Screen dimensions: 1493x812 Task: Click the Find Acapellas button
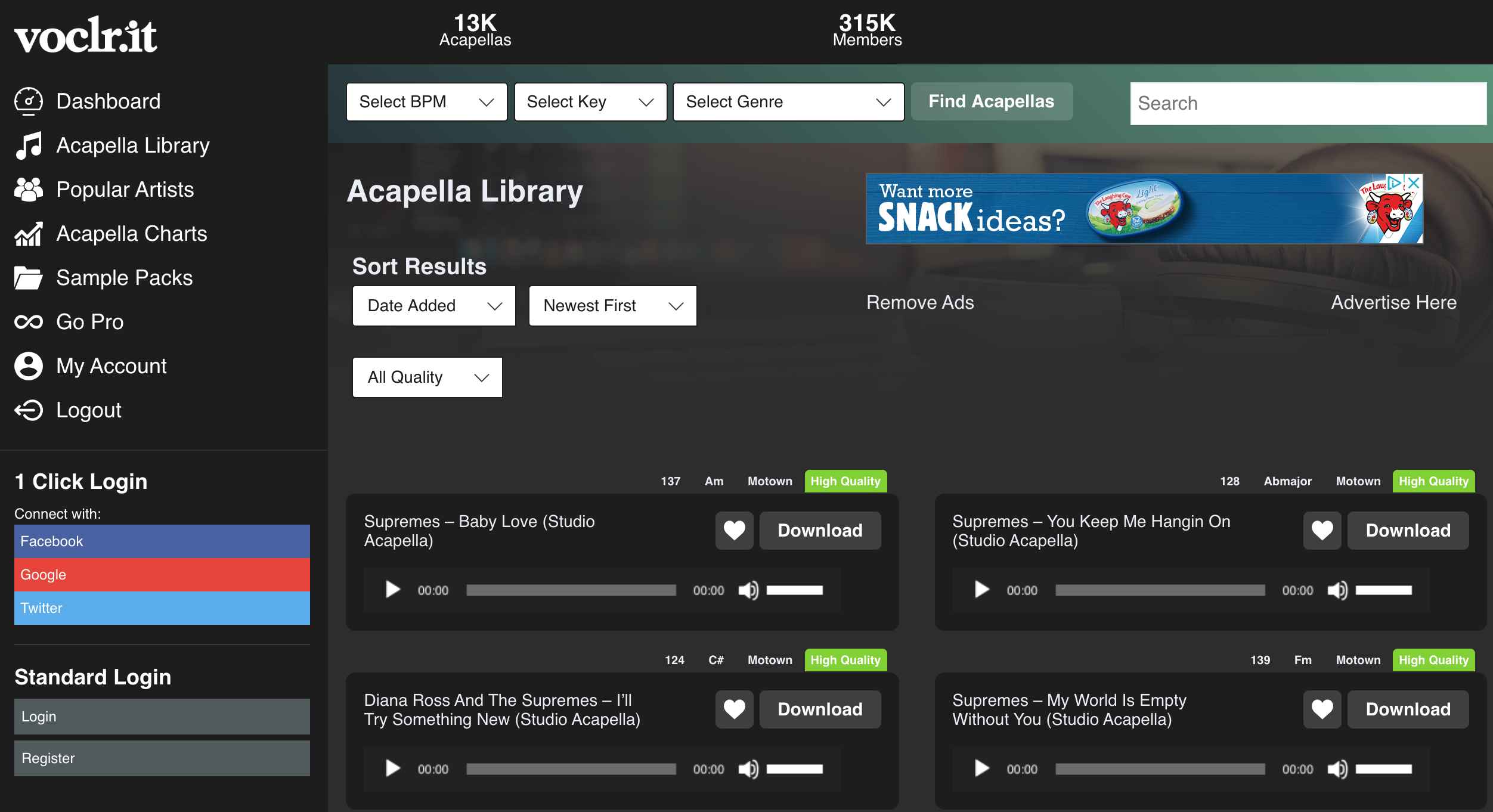pos(992,101)
